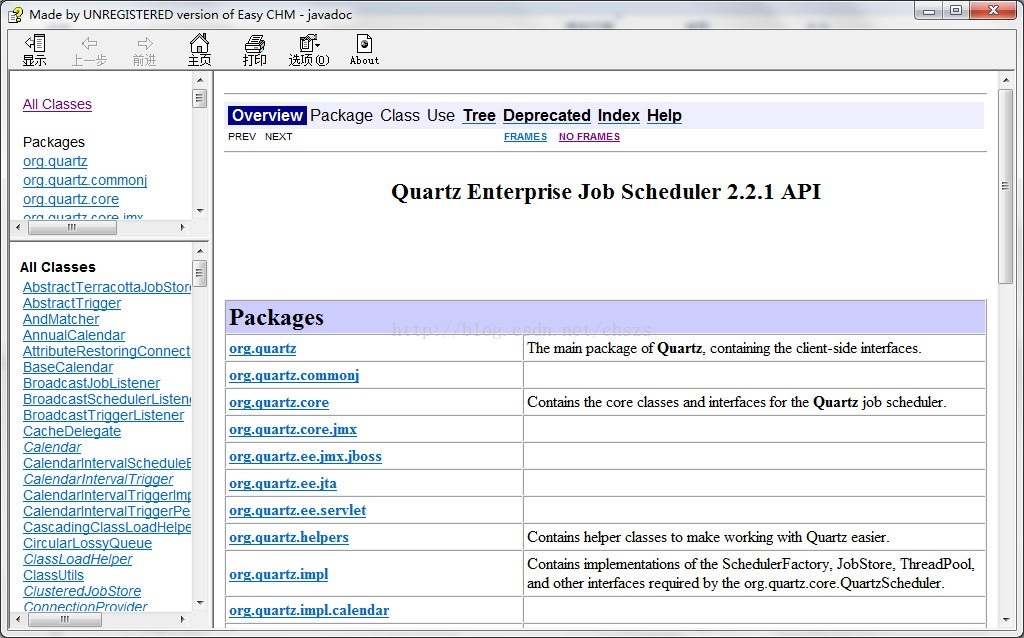The width and height of the screenshot is (1024, 638).
Task: Click the 显示 (Show) toolbar icon
Action: click(x=35, y=50)
